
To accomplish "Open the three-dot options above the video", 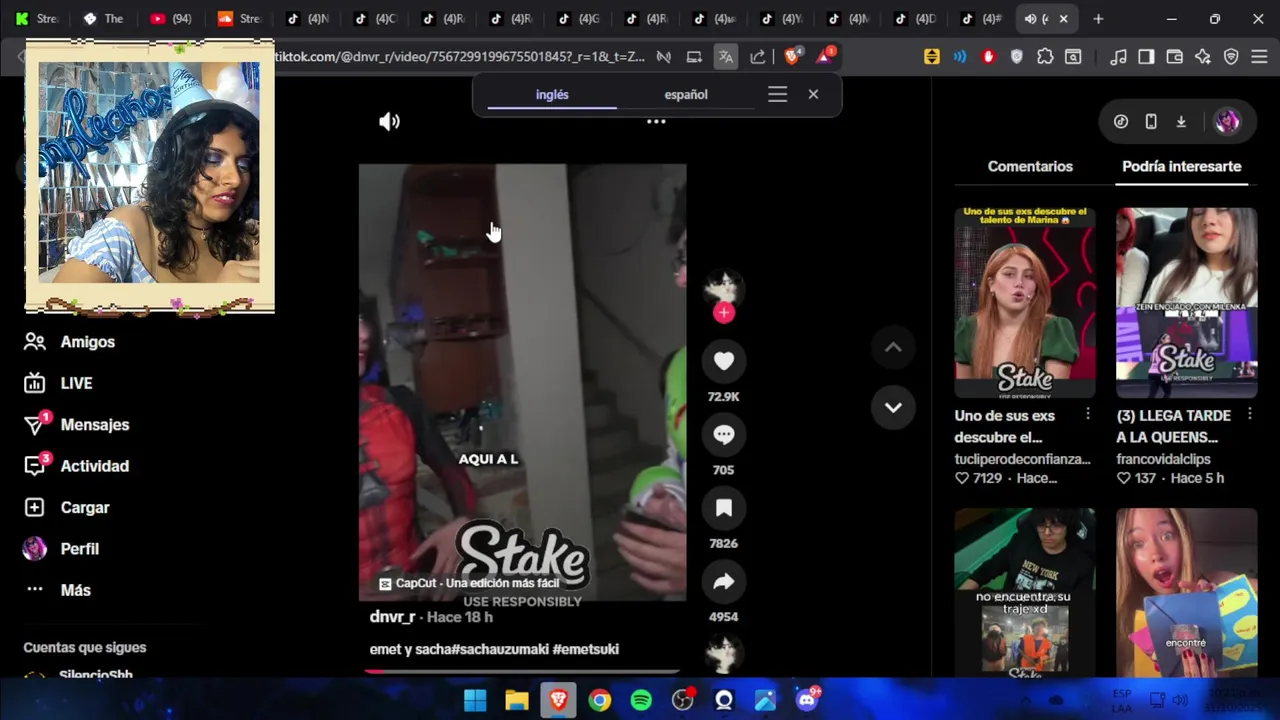I will (656, 121).
